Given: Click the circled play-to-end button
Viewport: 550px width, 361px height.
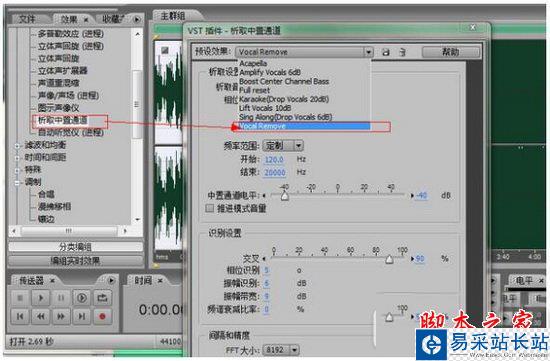Looking at the screenshot, I should 81,298.
